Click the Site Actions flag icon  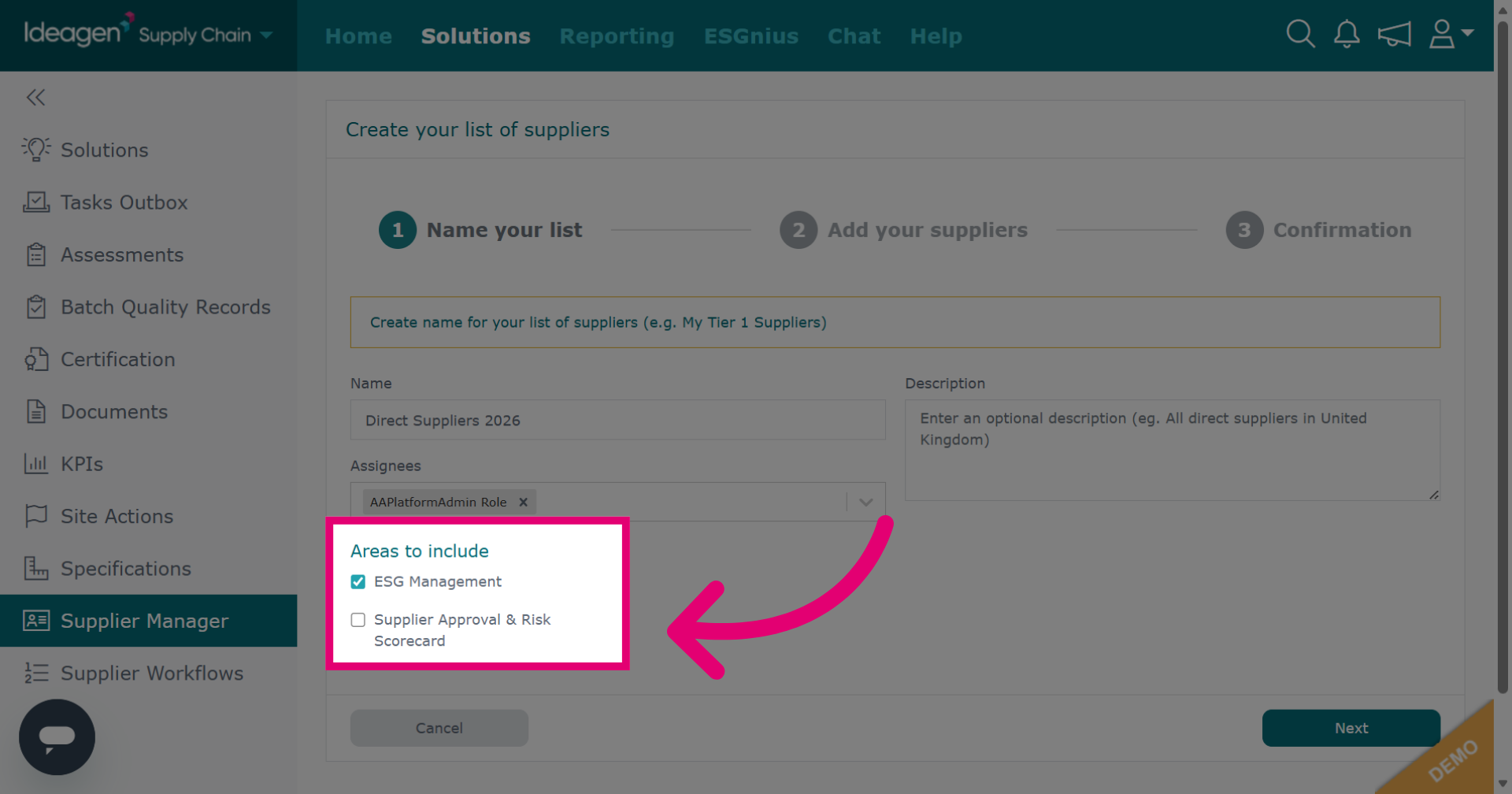(x=35, y=516)
